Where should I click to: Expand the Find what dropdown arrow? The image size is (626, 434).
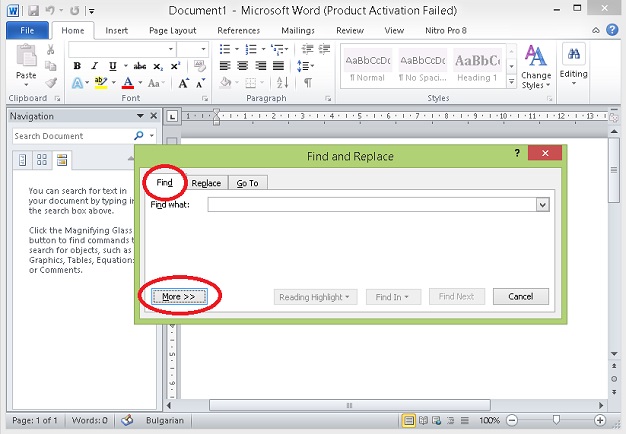tap(542, 205)
